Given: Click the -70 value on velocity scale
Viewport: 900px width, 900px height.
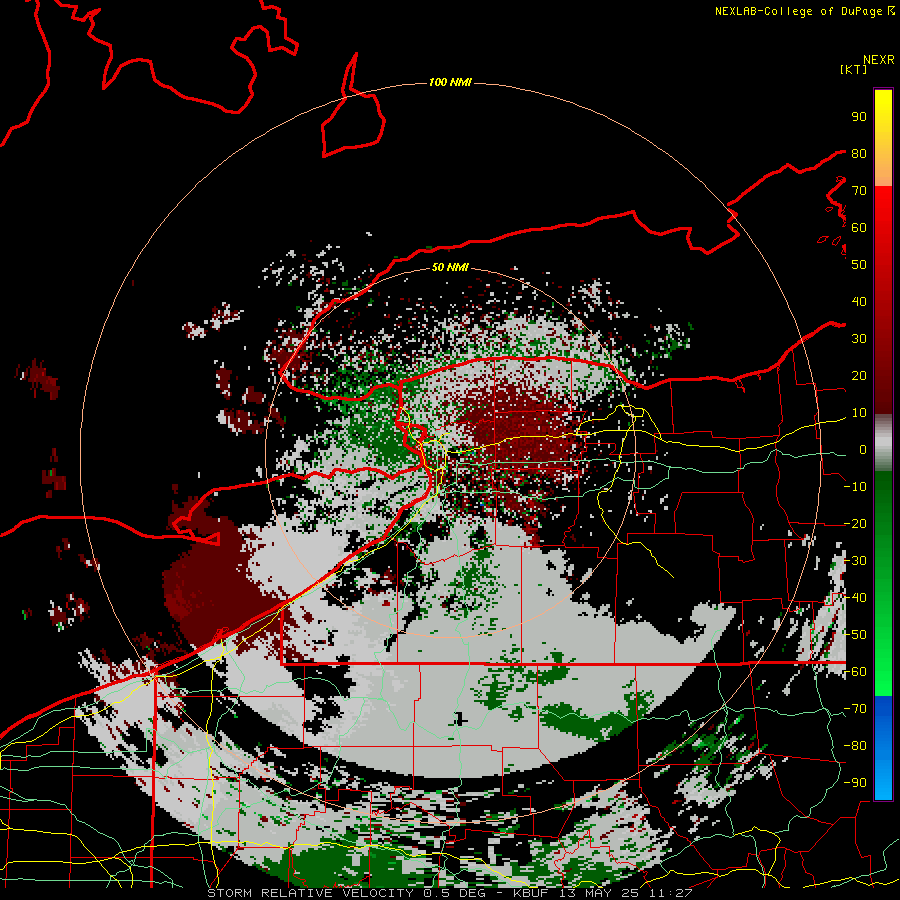Looking at the screenshot, I should 855,709.
